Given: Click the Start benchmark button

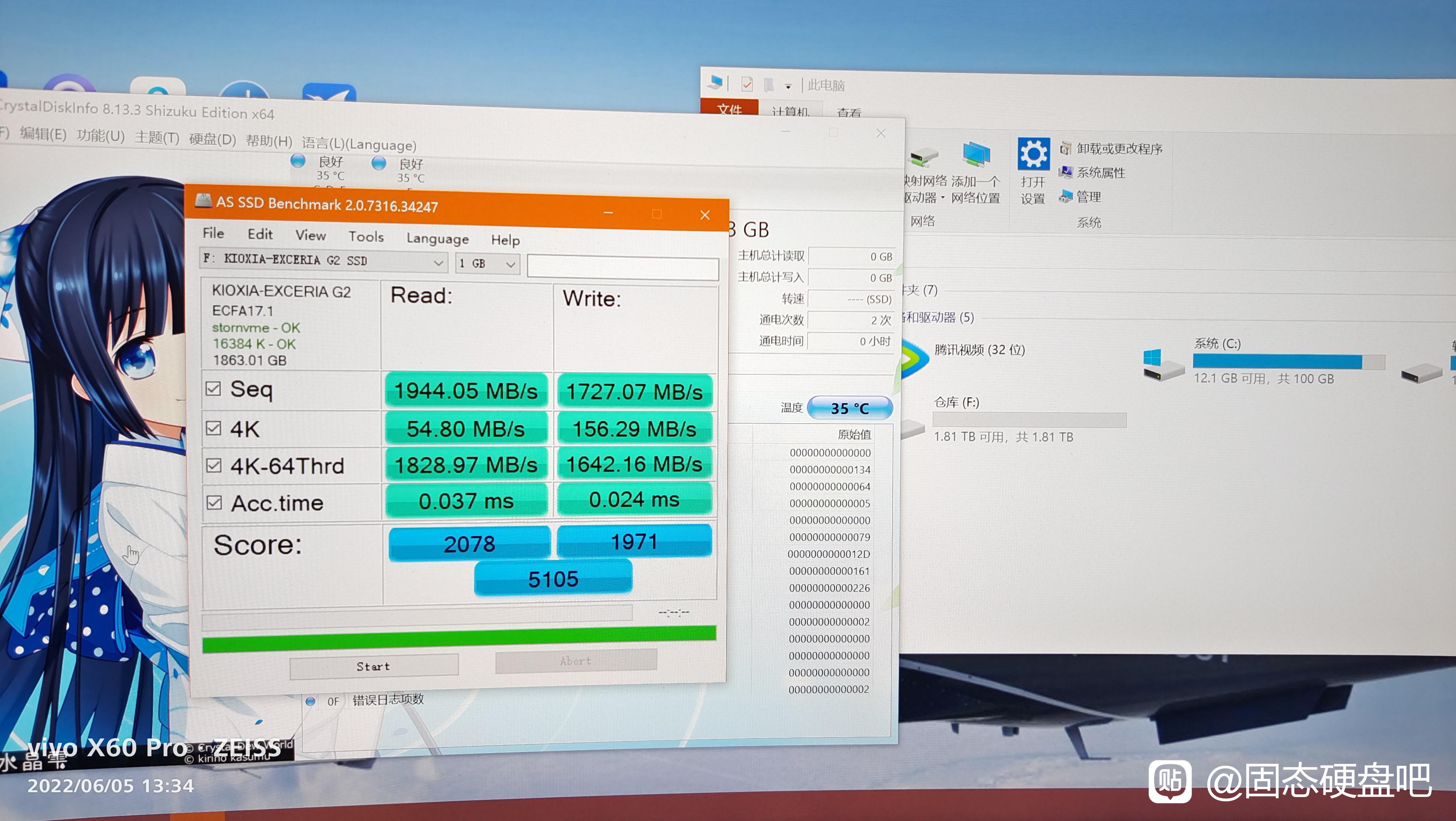Looking at the screenshot, I should (x=373, y=666).
